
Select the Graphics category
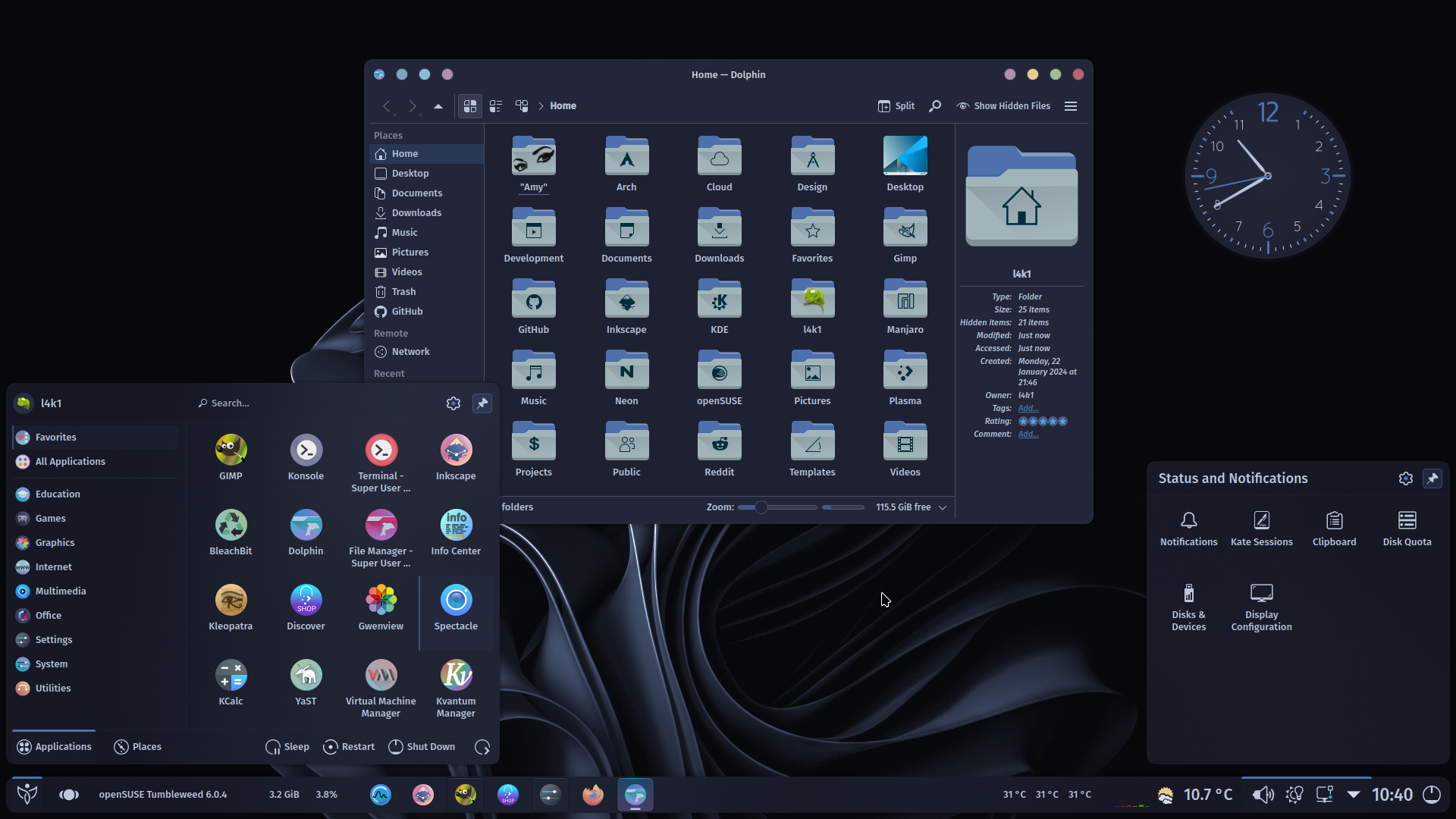click(96, 543)
